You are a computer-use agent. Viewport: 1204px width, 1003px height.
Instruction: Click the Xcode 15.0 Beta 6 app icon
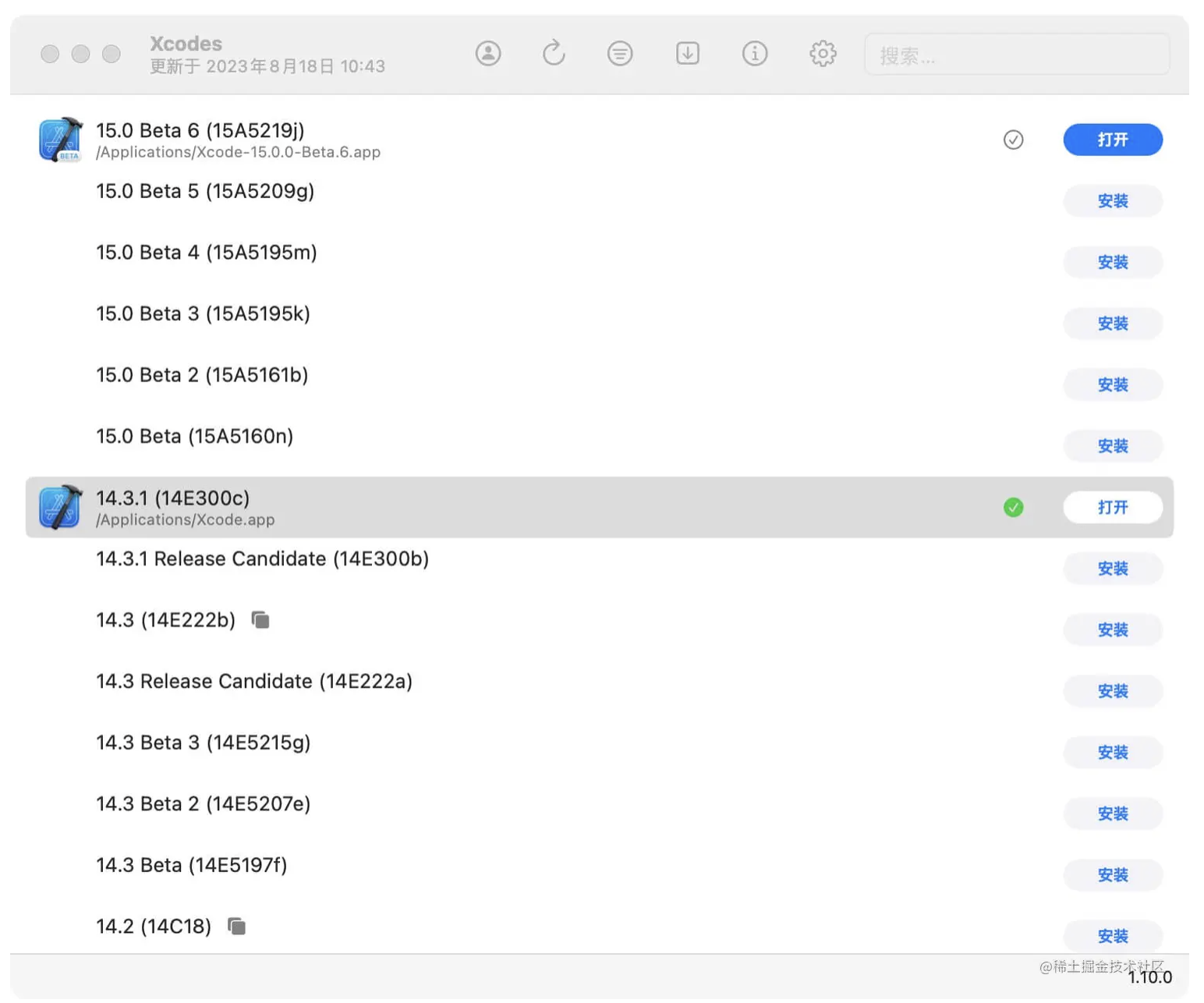point(60,140)
